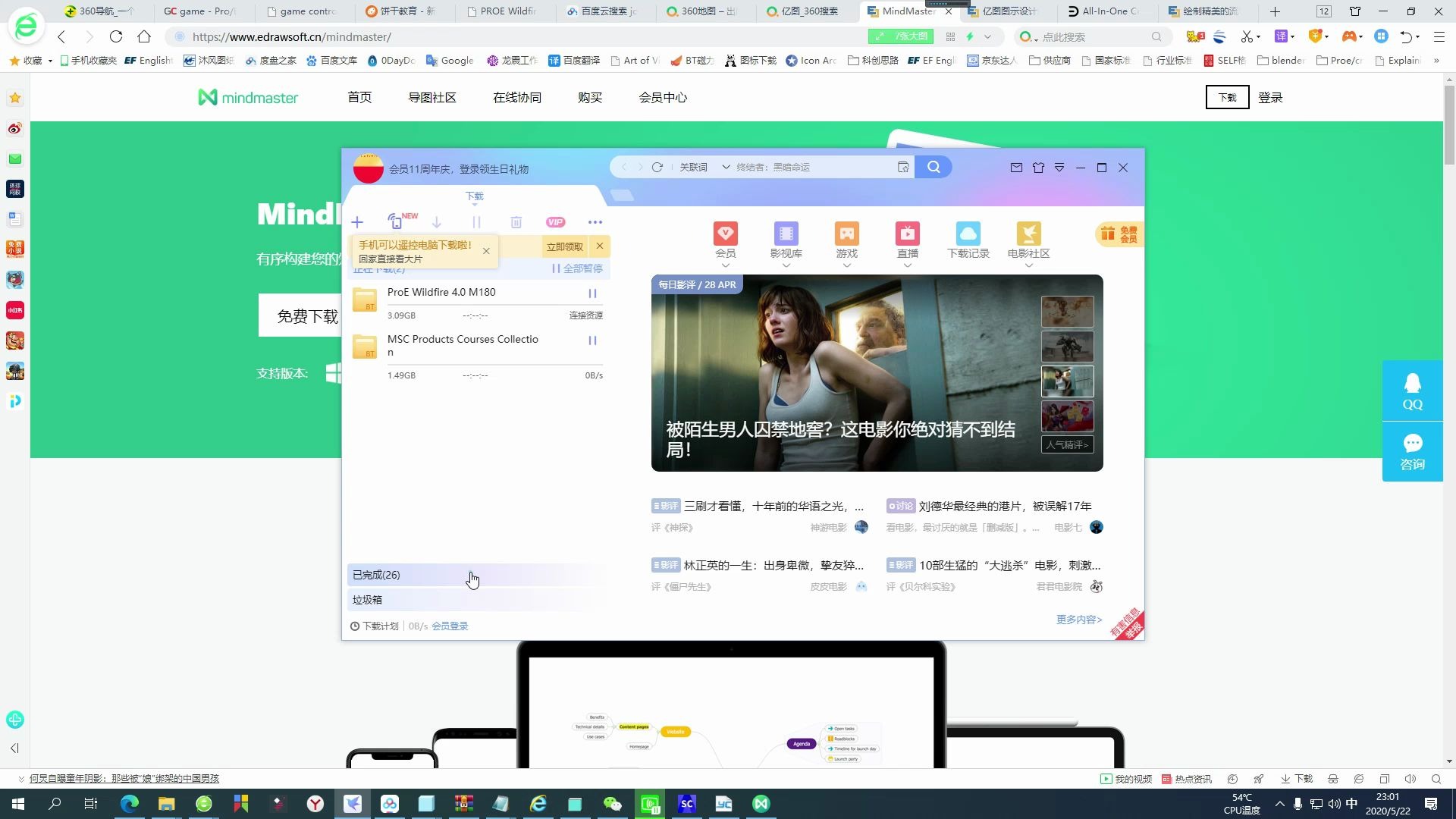Click the 免费会员 gift button

(1119, 234)
